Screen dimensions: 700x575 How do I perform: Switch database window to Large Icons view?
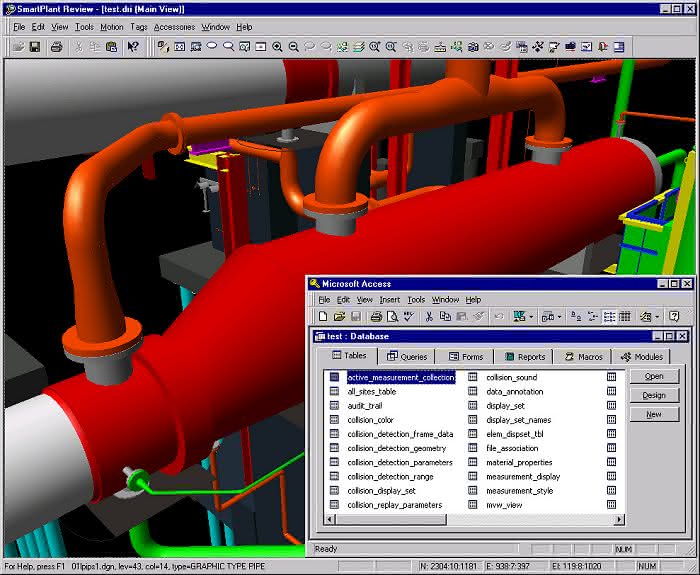coord(576,317)
